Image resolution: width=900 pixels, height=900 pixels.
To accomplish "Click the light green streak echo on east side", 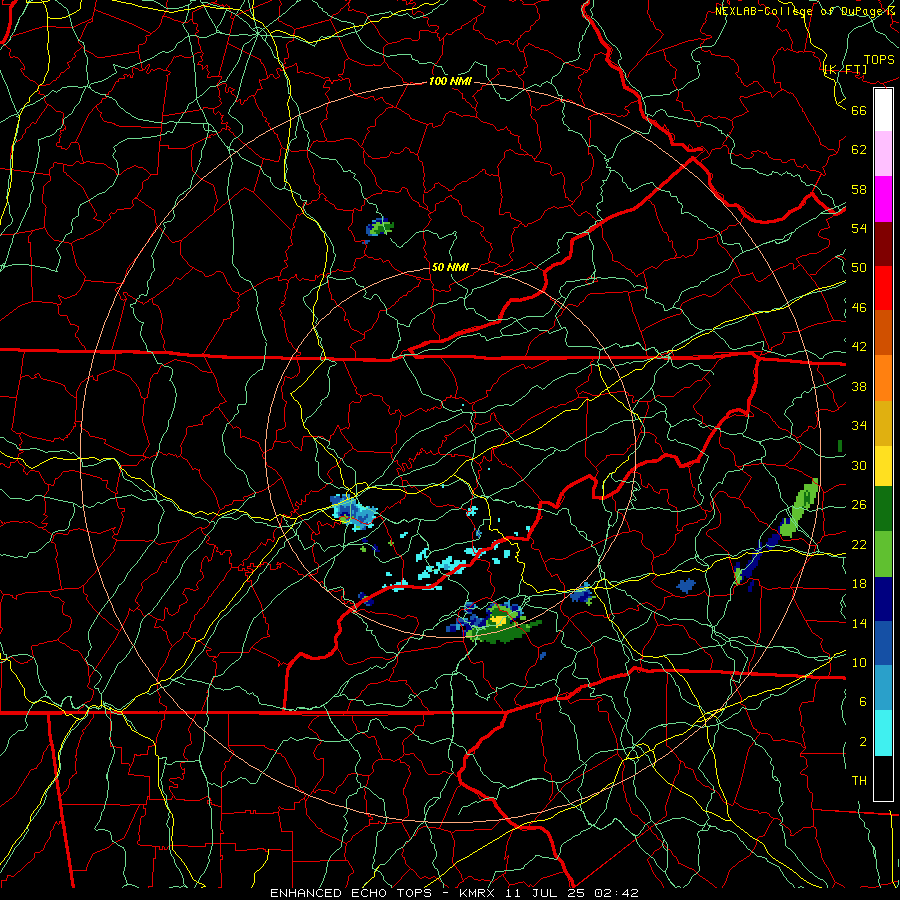I will pyautogui.click(x=798, y=508).
